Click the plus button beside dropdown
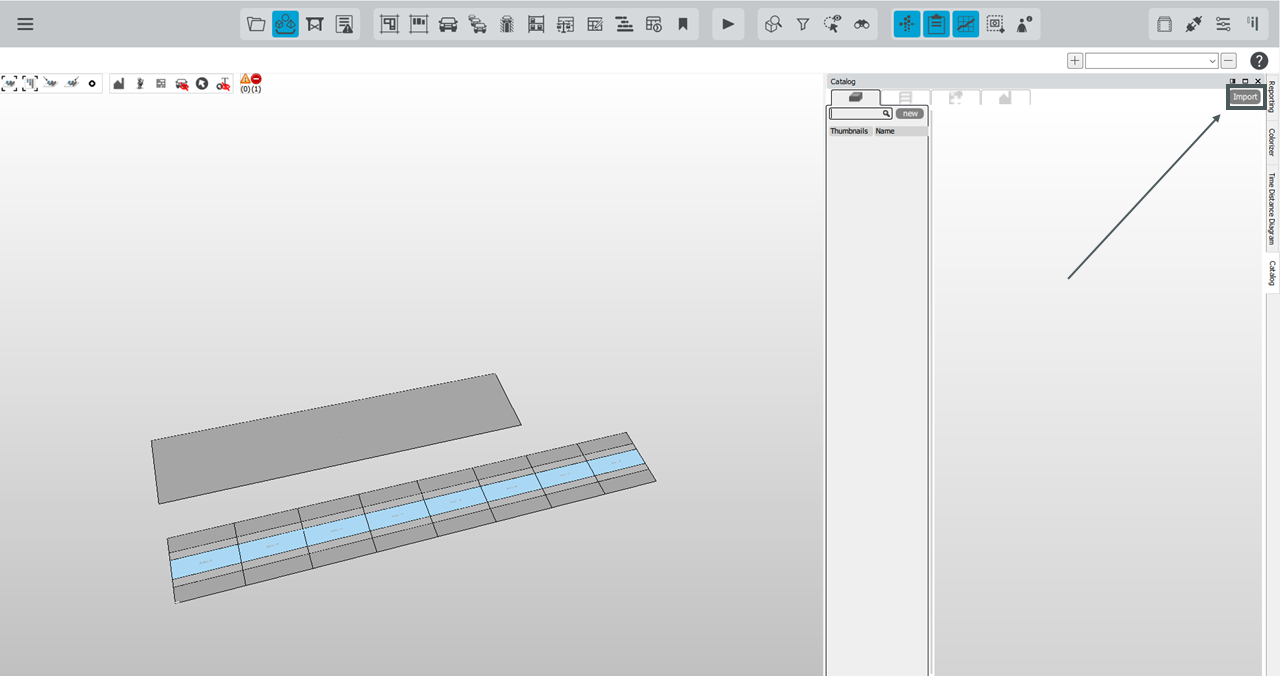This screenshot has width=1280, height=676. [x=1075, y=61]
